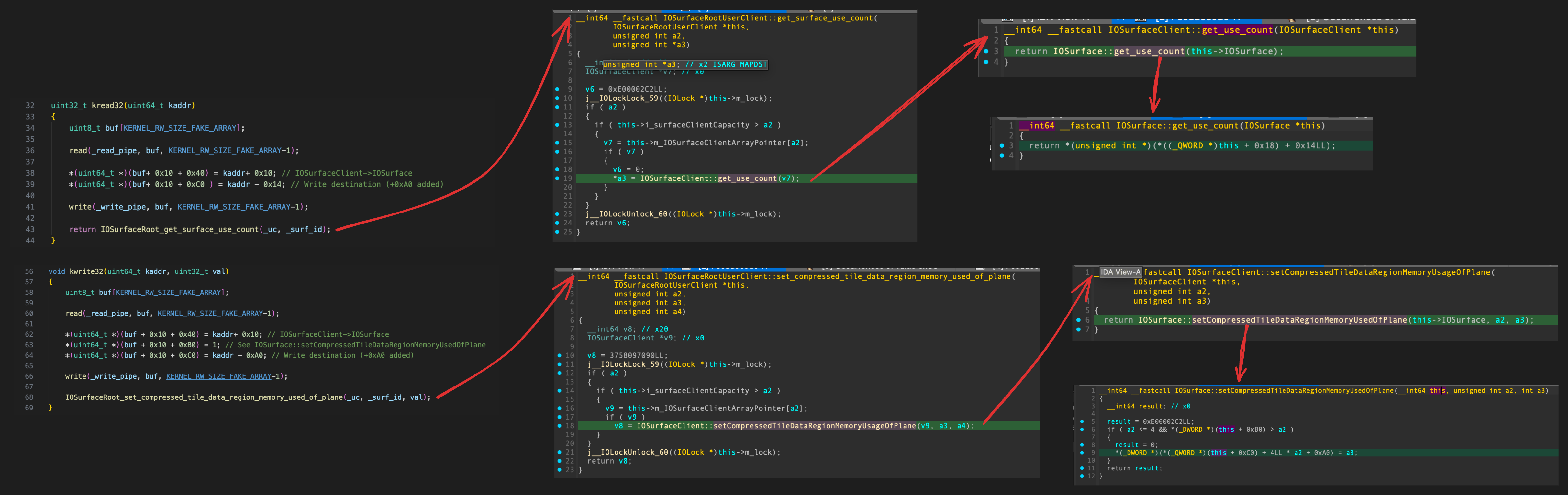Click breakpoint dot on 'result = 0xE00002C2LL' line
Image resolution: width=1568 pixels, height=495 pixels.
[1082, 422]
